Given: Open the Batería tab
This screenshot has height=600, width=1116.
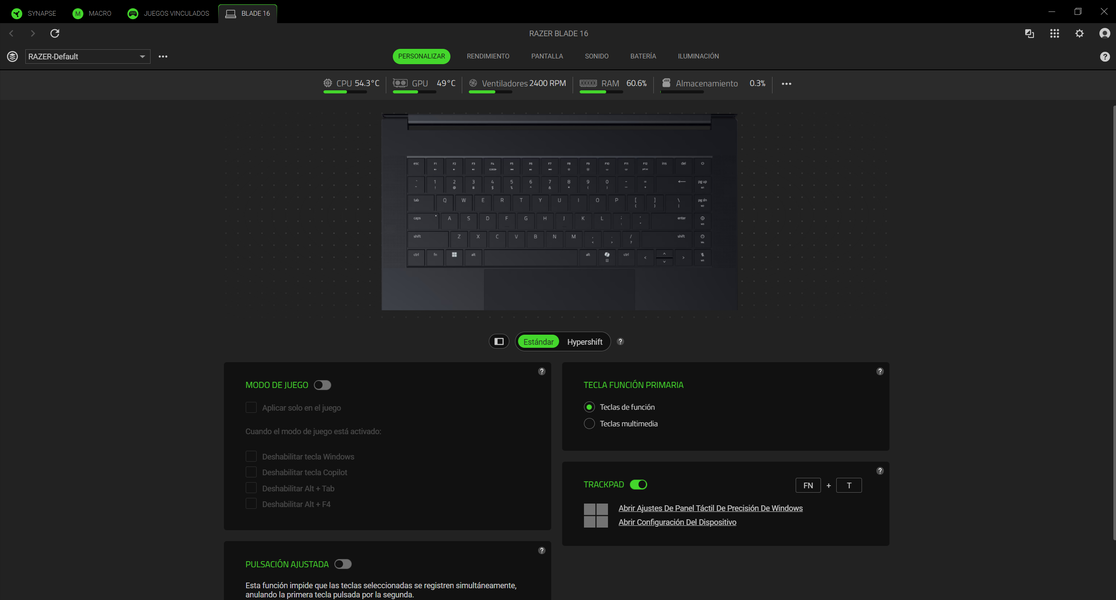Looking at the screenshot, I should coord(643,56).
